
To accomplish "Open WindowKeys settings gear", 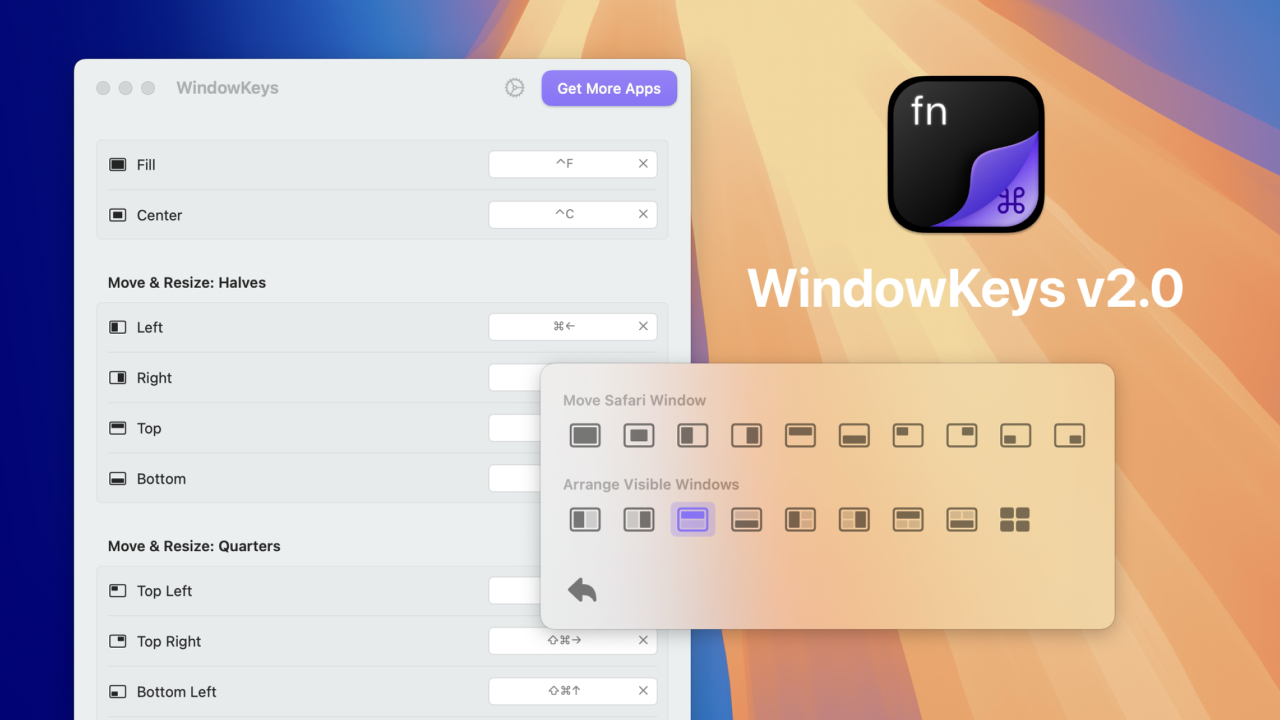I will tap(514, 88).
